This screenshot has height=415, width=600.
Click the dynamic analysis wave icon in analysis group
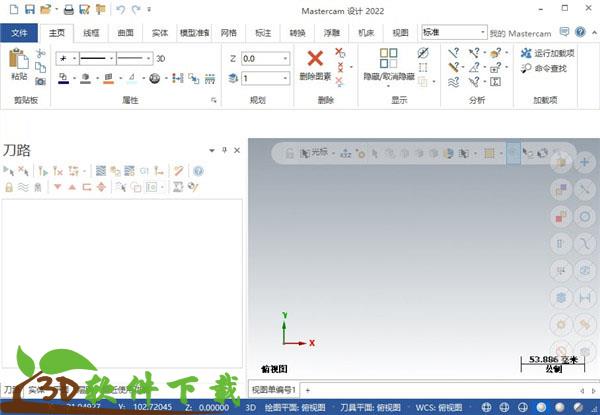click(454, 82)
